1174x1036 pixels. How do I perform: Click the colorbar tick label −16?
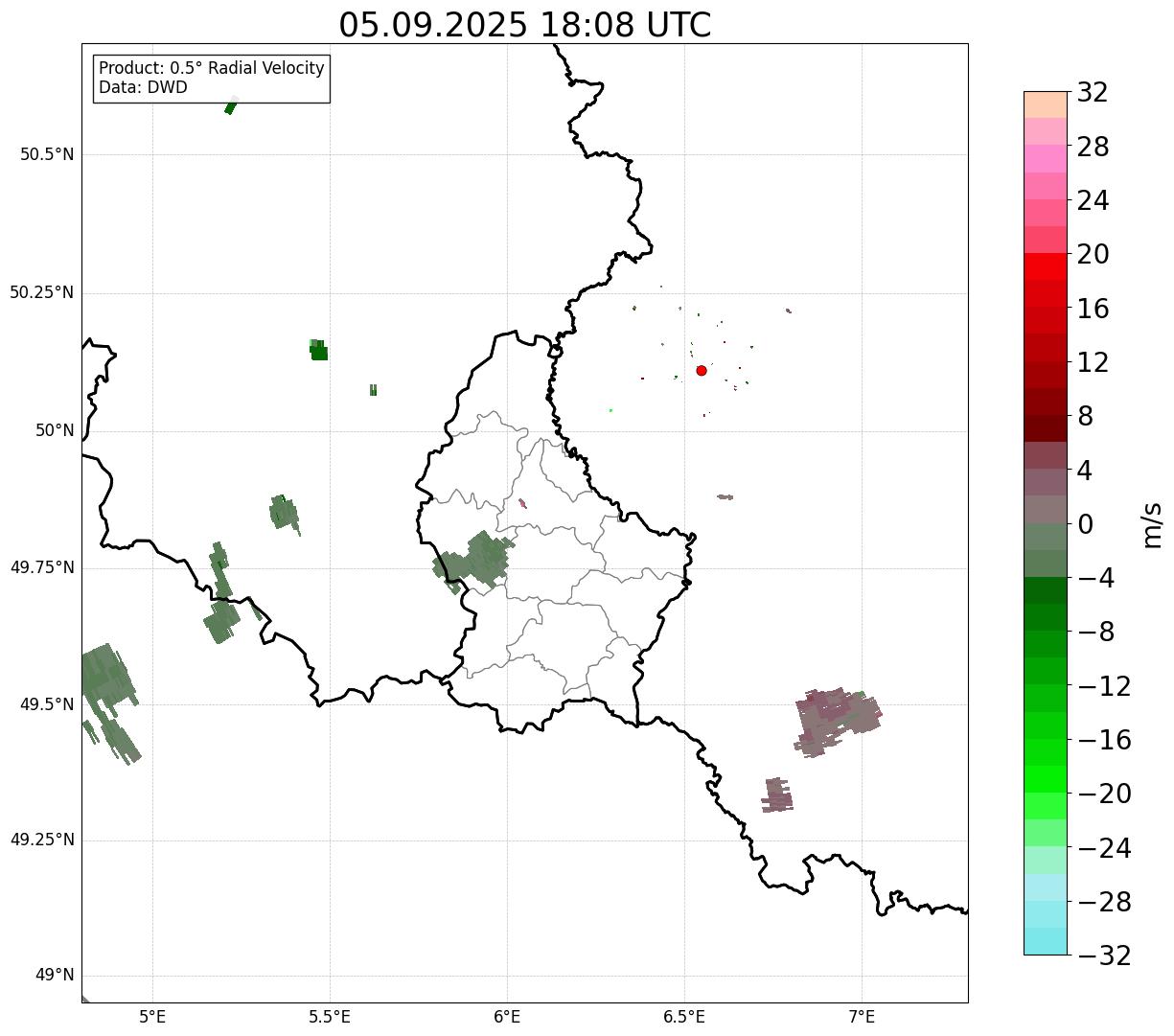pyautogui.click(x=1104, y=740)
